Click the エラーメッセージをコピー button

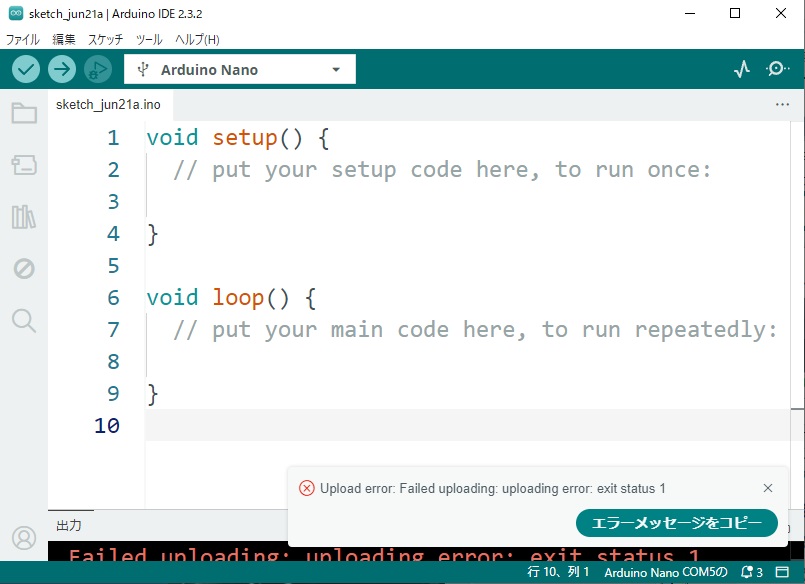pyautogui.click(x=677, y=523)
